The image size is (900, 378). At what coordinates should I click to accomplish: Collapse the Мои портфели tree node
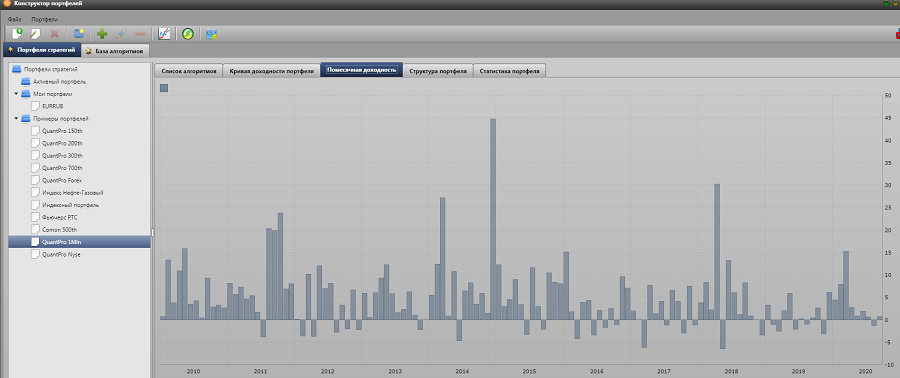[x=17, y=93]
